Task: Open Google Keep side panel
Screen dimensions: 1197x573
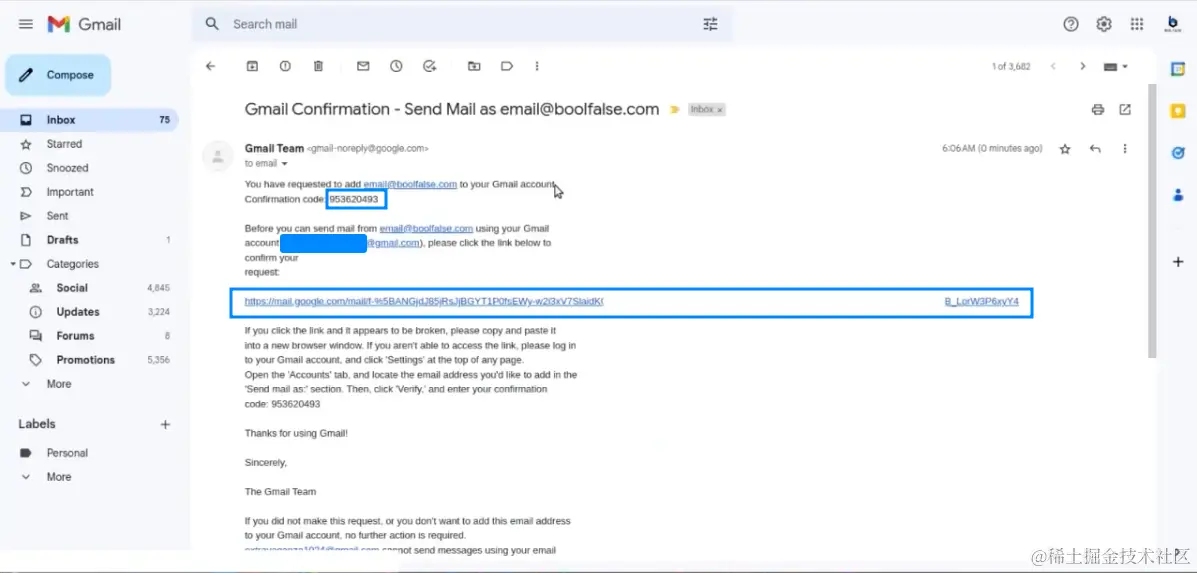Action: tap(1178, 111)
